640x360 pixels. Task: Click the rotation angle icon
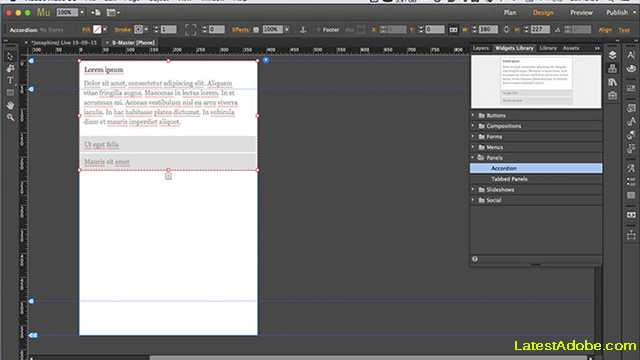[x=557, y=30]
